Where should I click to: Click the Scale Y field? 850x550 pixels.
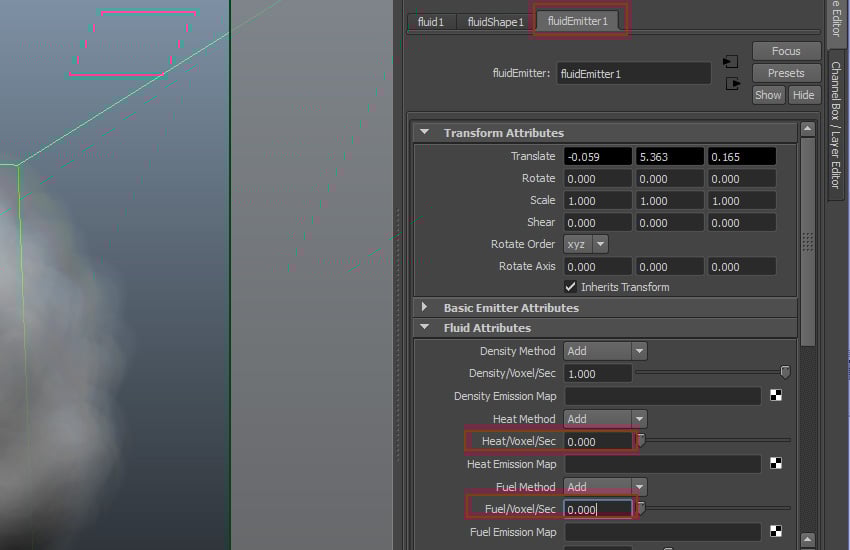[670, 201]
